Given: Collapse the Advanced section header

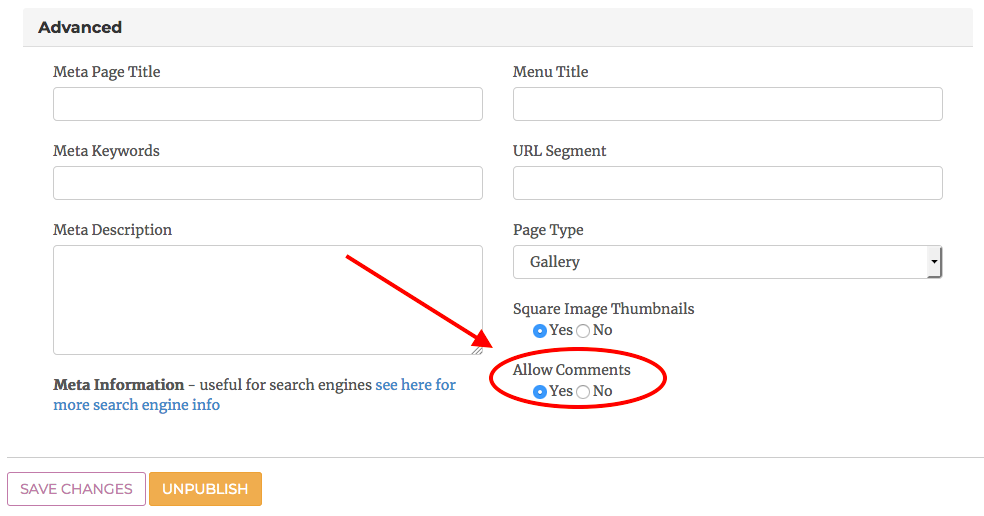Looking at the screenshot, I should [x=80, y=27].
